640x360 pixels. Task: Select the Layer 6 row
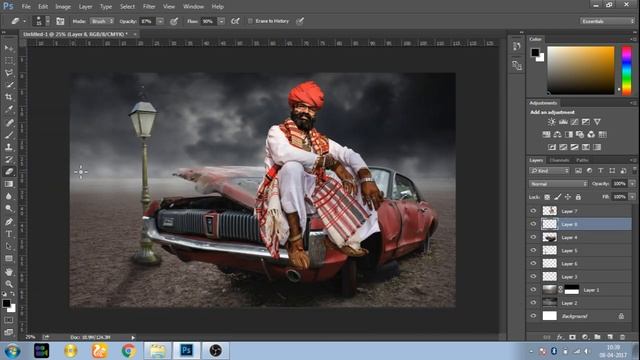tap(580, 264)
